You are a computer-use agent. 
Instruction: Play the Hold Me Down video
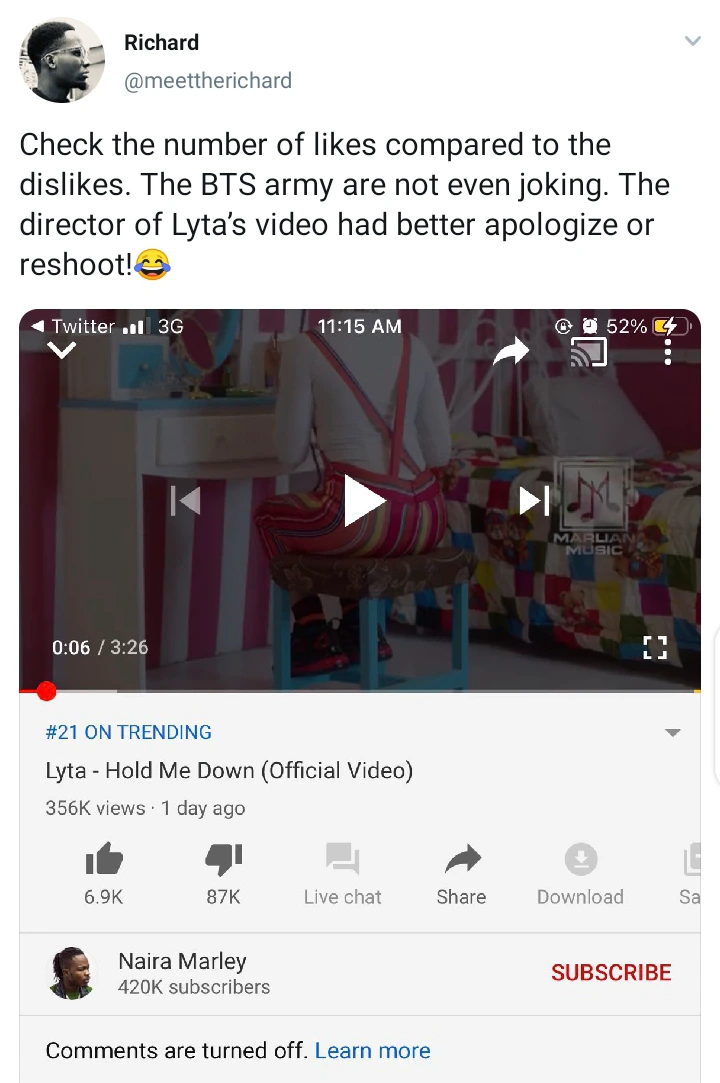tap(363, 501)
